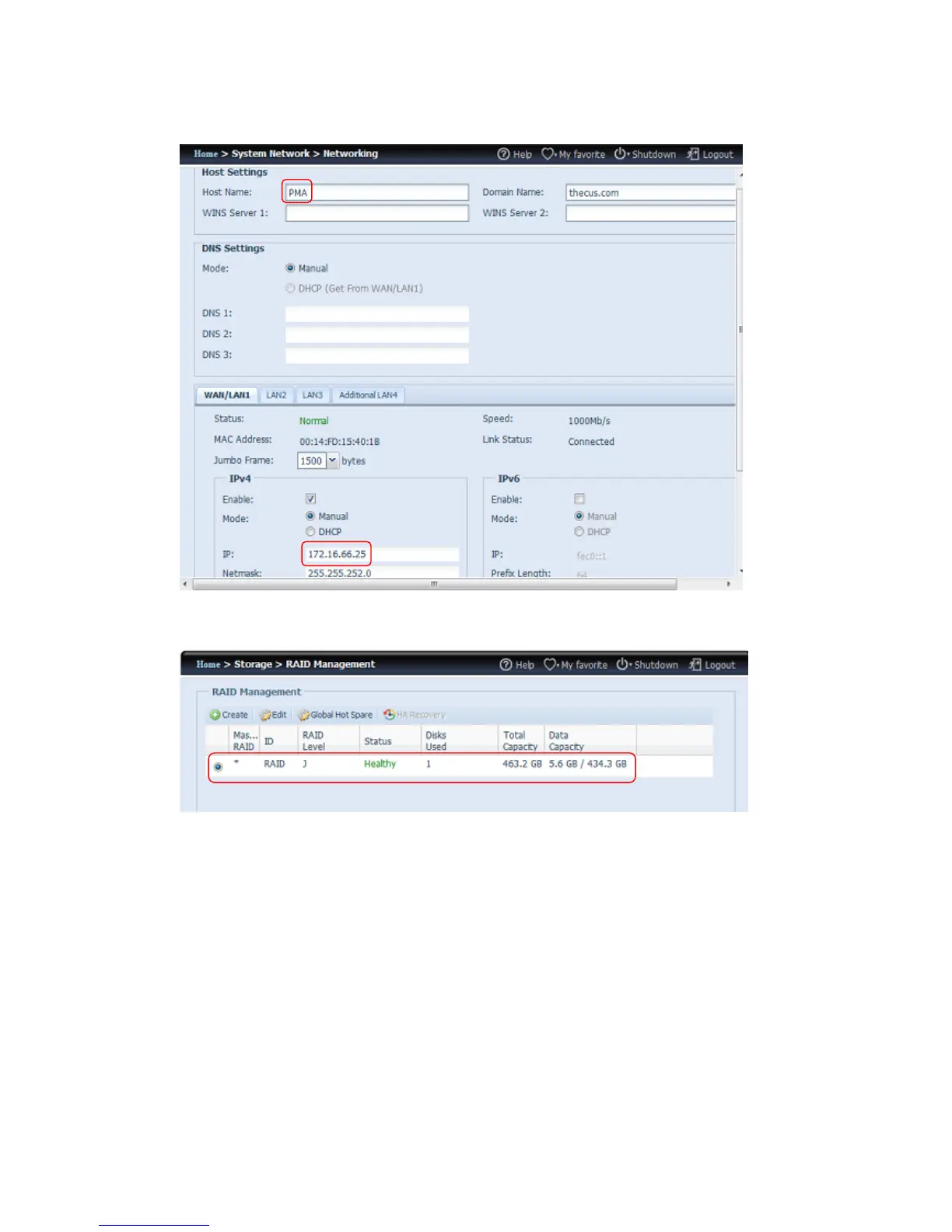
Task: Switch to the LAN3 tab
Action: pyautogui.click(x=312, y=395)
